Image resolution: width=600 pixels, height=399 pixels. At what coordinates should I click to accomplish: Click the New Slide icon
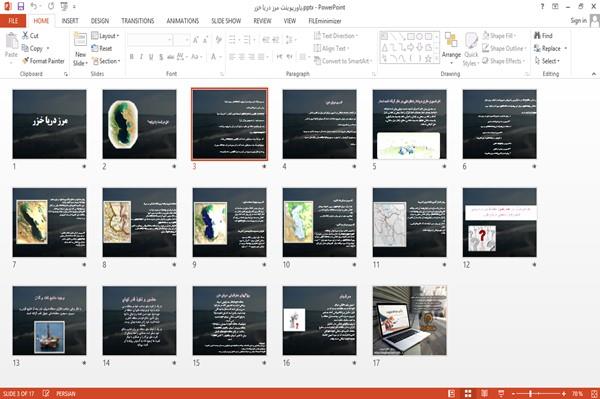tap(80, 40)
